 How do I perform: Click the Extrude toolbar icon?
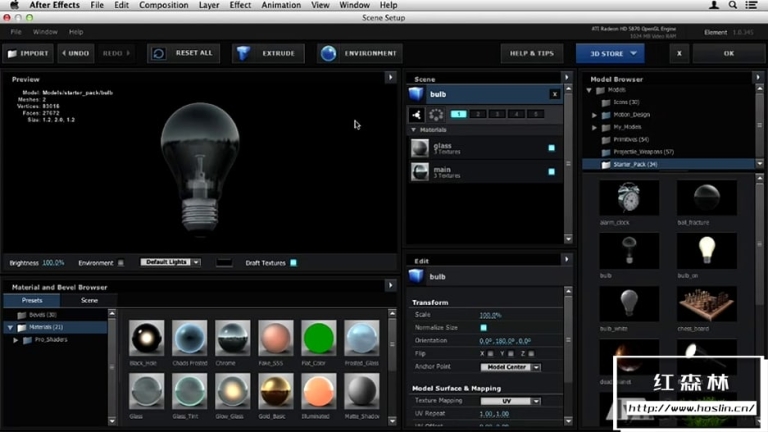coord(243,53)
